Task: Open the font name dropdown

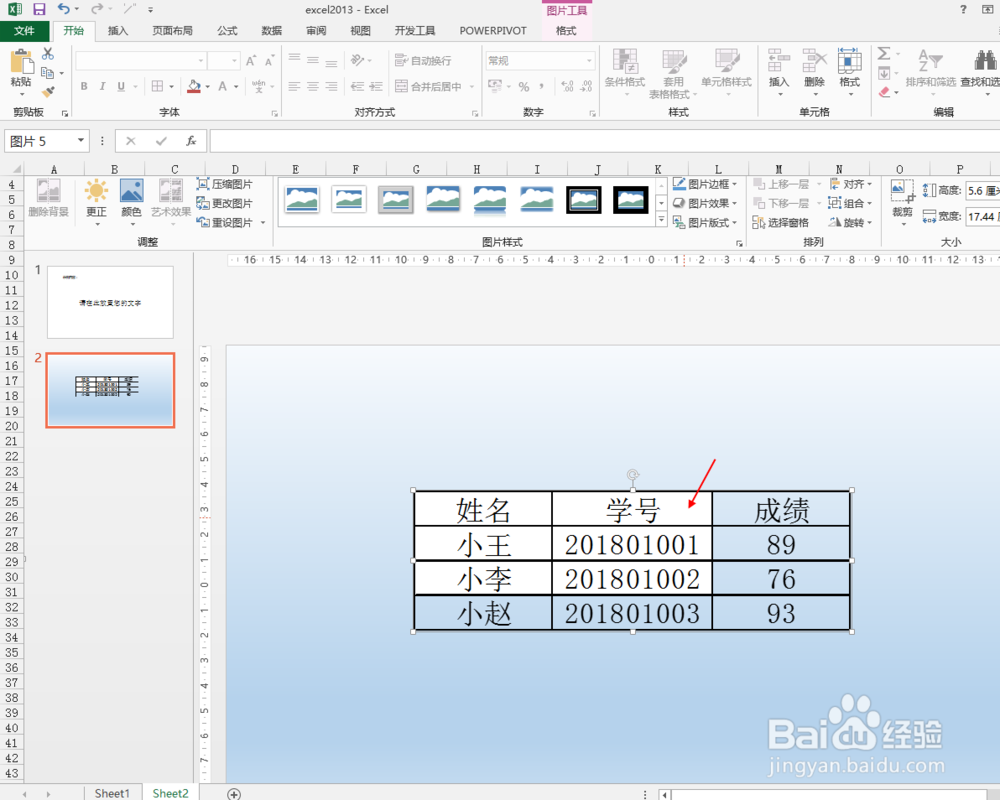Action: (x=201, y=61)
